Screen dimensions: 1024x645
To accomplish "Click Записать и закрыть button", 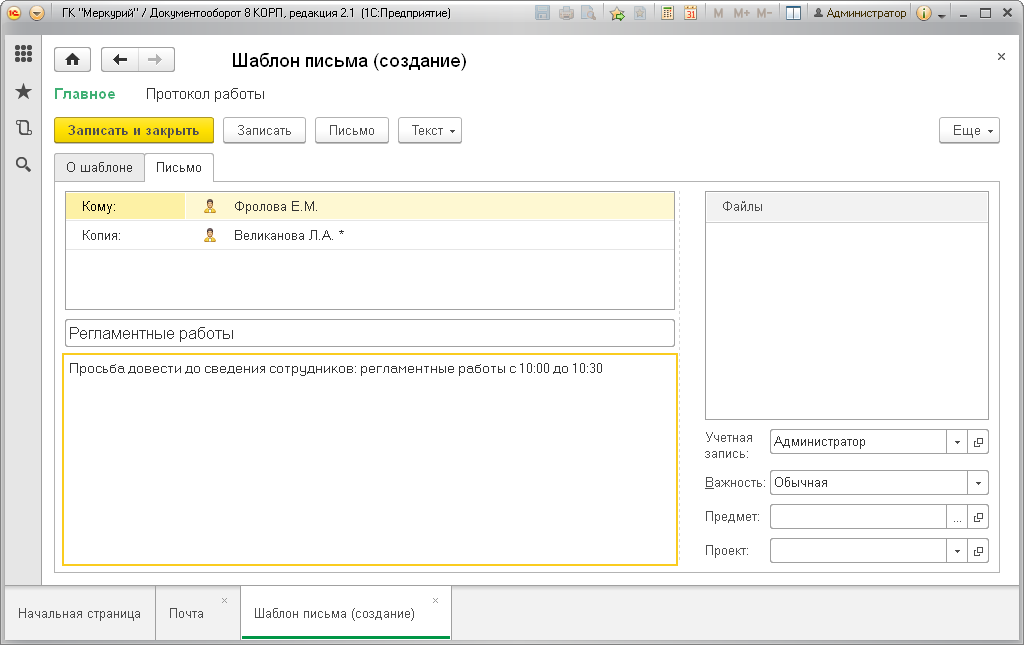I will click(x=134, y=131).
